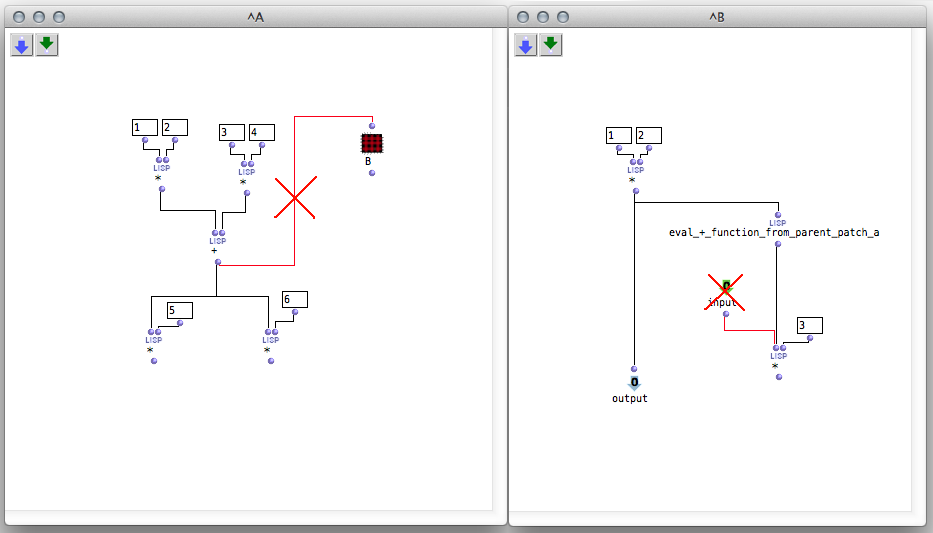Click the bottom outlet of patch B box
Screen dimensions: 933x533
372,173
